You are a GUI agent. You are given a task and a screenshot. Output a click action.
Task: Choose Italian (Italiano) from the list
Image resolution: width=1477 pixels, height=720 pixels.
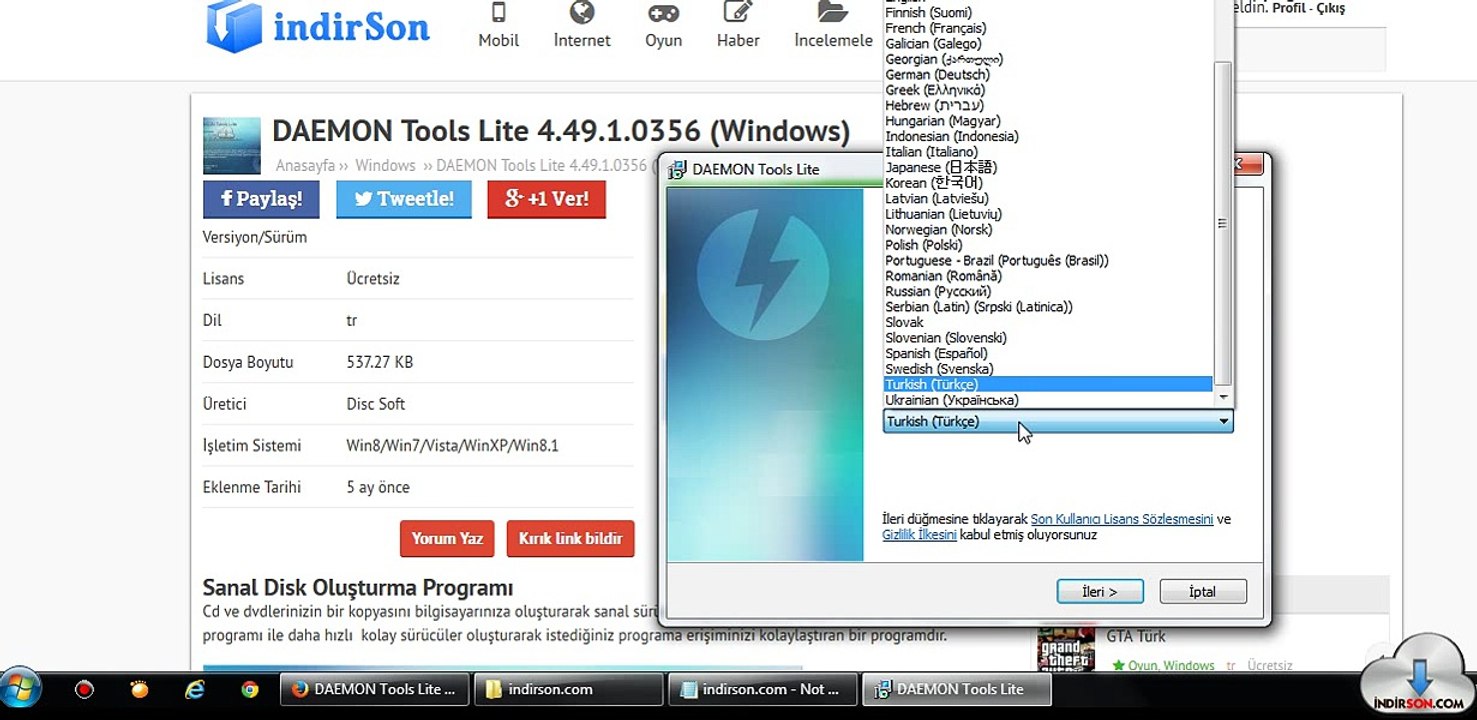click(x=1048, y=152)
